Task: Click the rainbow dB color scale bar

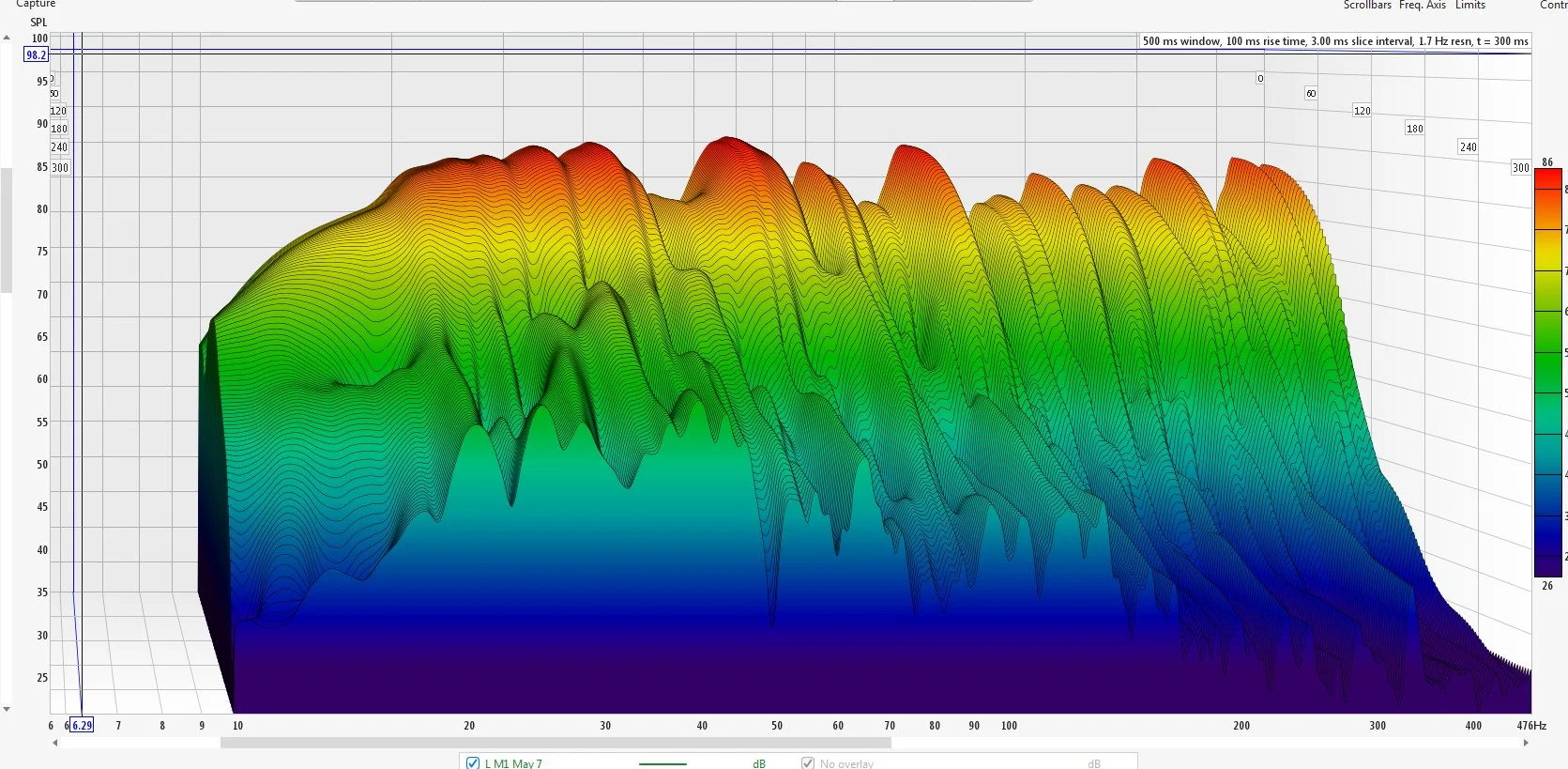Action: pyautogui.click(x=1547, y=374)
